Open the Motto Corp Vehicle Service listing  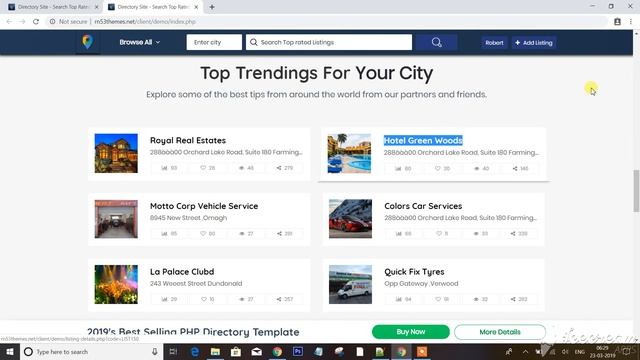(x=204, y=206)
